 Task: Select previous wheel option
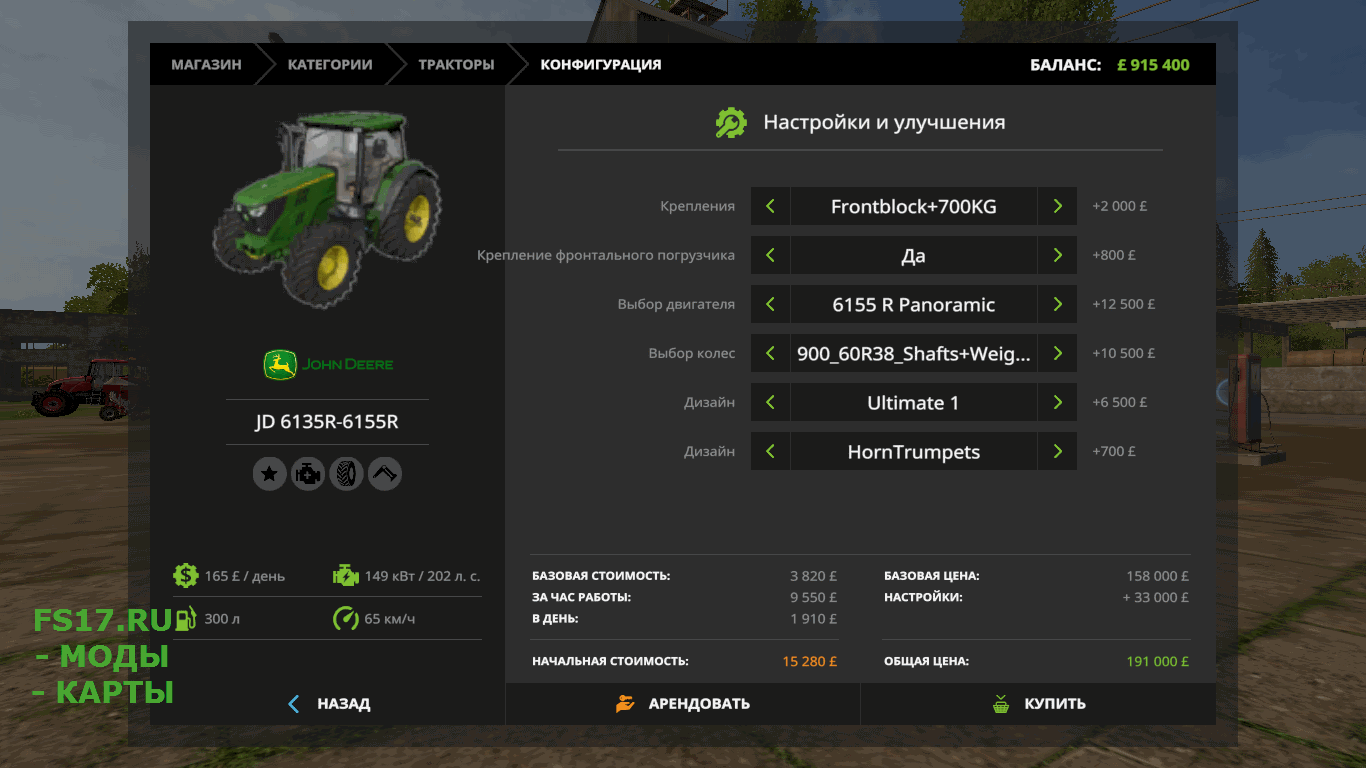coord(770,353)
